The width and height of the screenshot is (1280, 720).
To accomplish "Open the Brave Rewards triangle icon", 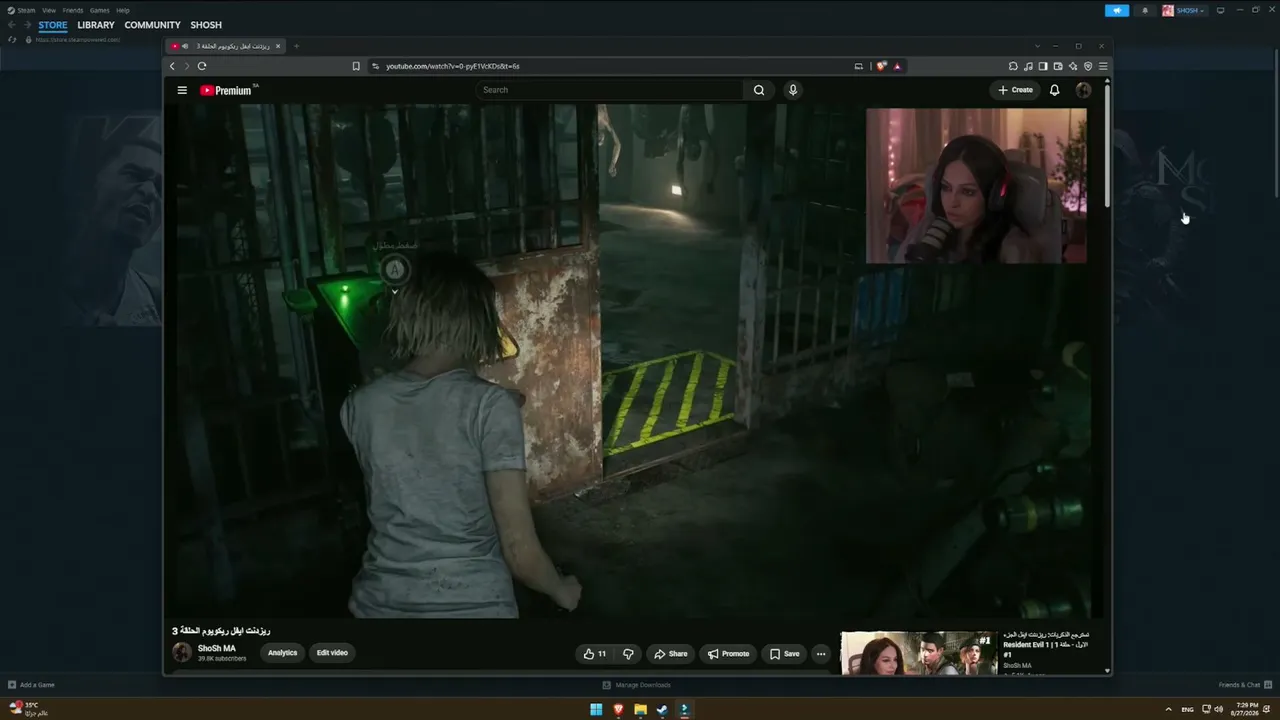I will 897,66.
